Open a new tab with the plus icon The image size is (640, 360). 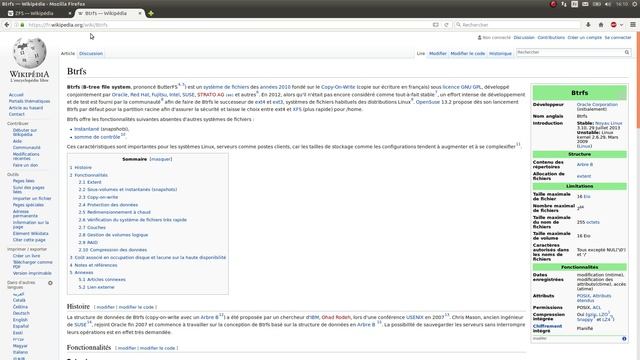[151, 13]
